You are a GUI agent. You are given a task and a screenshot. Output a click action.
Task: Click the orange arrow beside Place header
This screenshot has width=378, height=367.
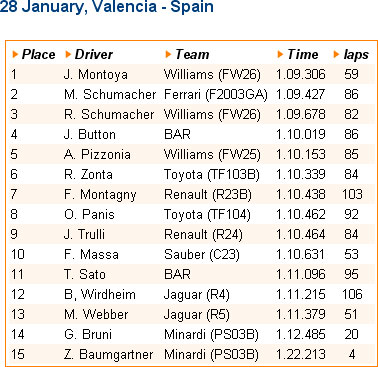[x=15, y=54]
